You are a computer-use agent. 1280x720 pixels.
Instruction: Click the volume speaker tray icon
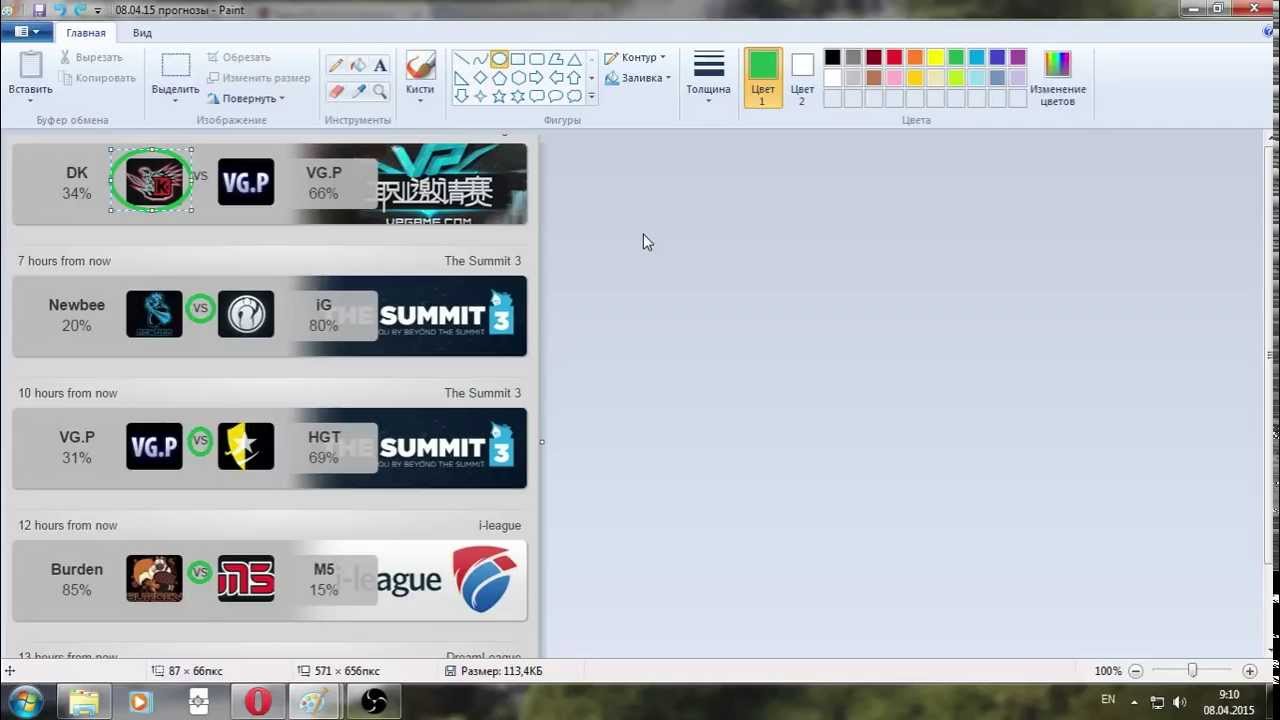click(1180, 702)
